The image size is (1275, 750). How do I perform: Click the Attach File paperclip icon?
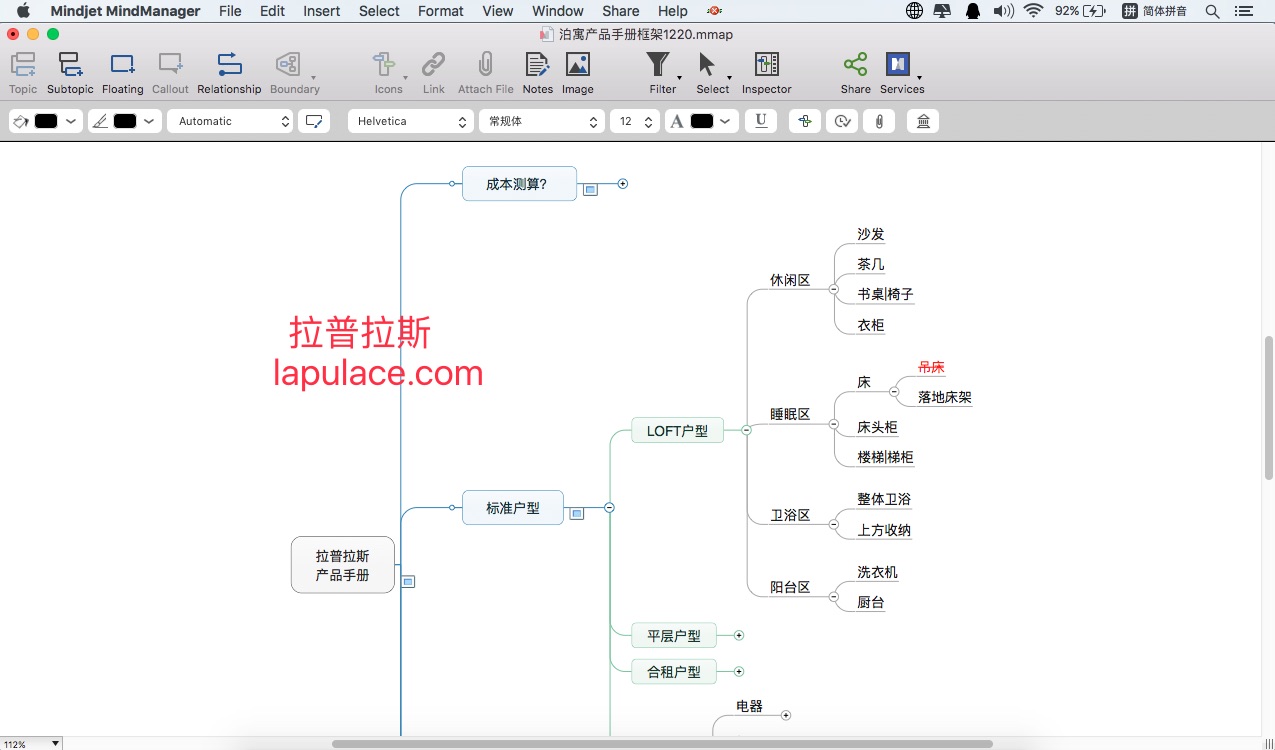[485, 65]
